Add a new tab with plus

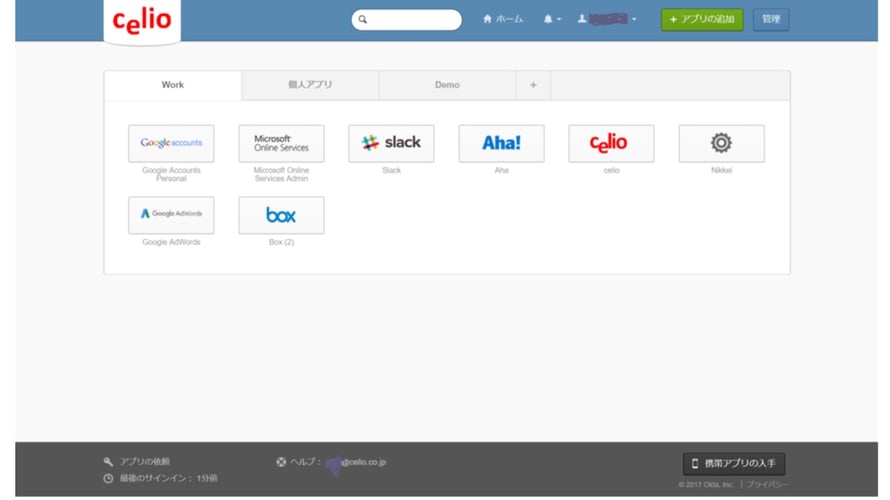(x=533, y=85)
